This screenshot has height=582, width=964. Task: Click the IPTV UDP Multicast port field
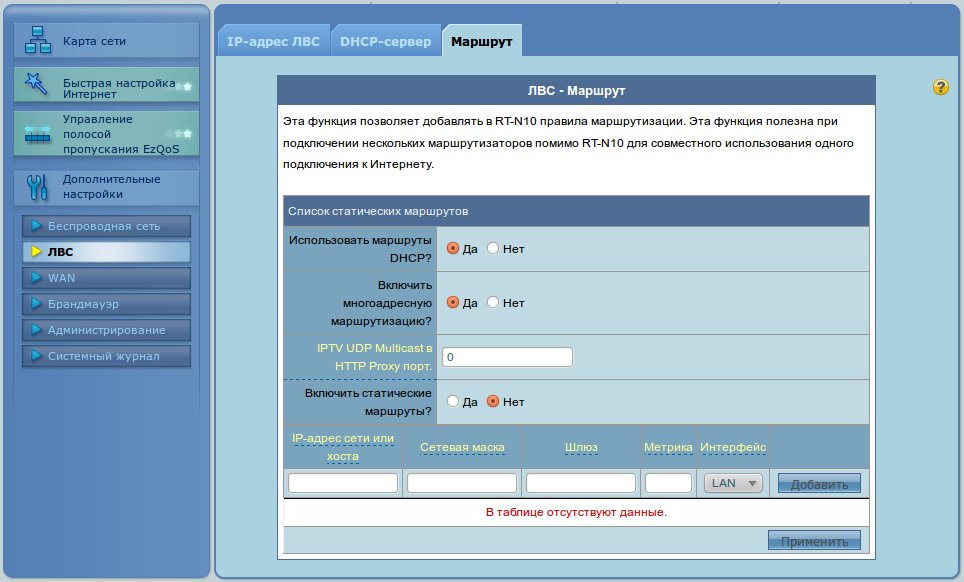[x=507, y=357]
